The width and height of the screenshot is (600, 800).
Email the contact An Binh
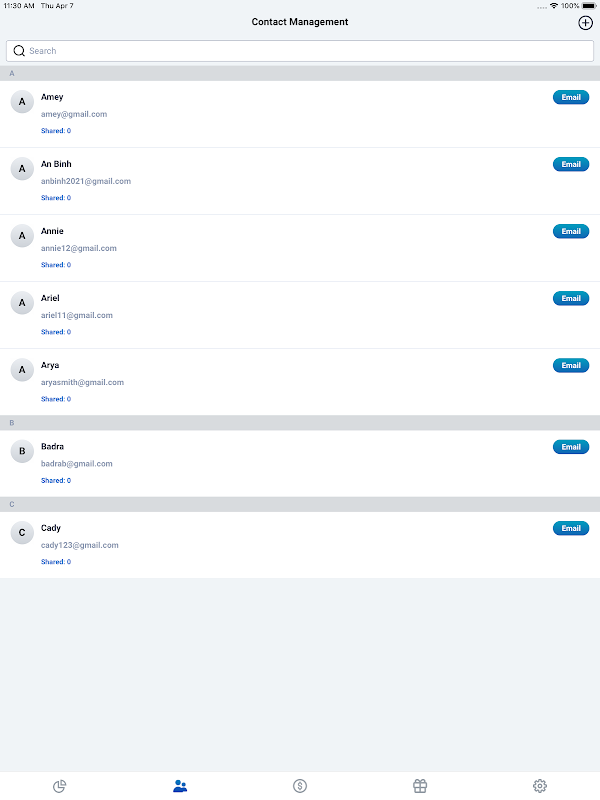571,164
